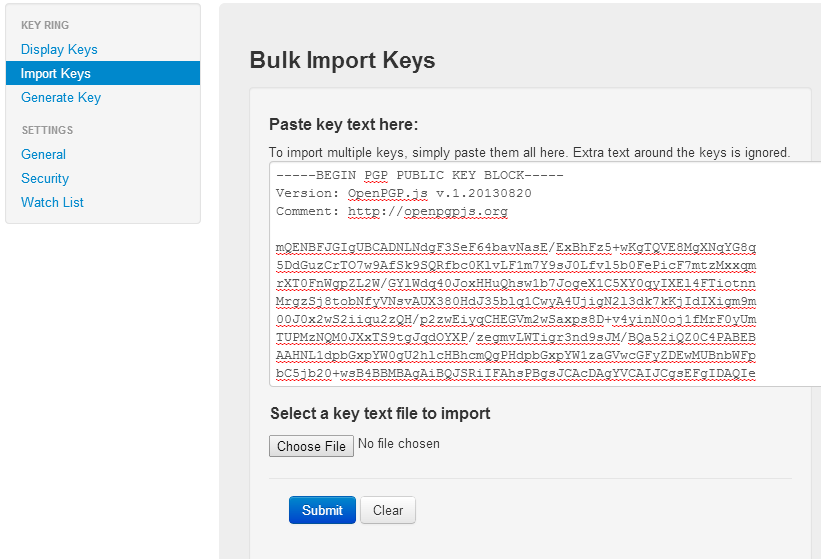Click the Paste key text here label
The image size is (821, 559).
click(343, 125)
